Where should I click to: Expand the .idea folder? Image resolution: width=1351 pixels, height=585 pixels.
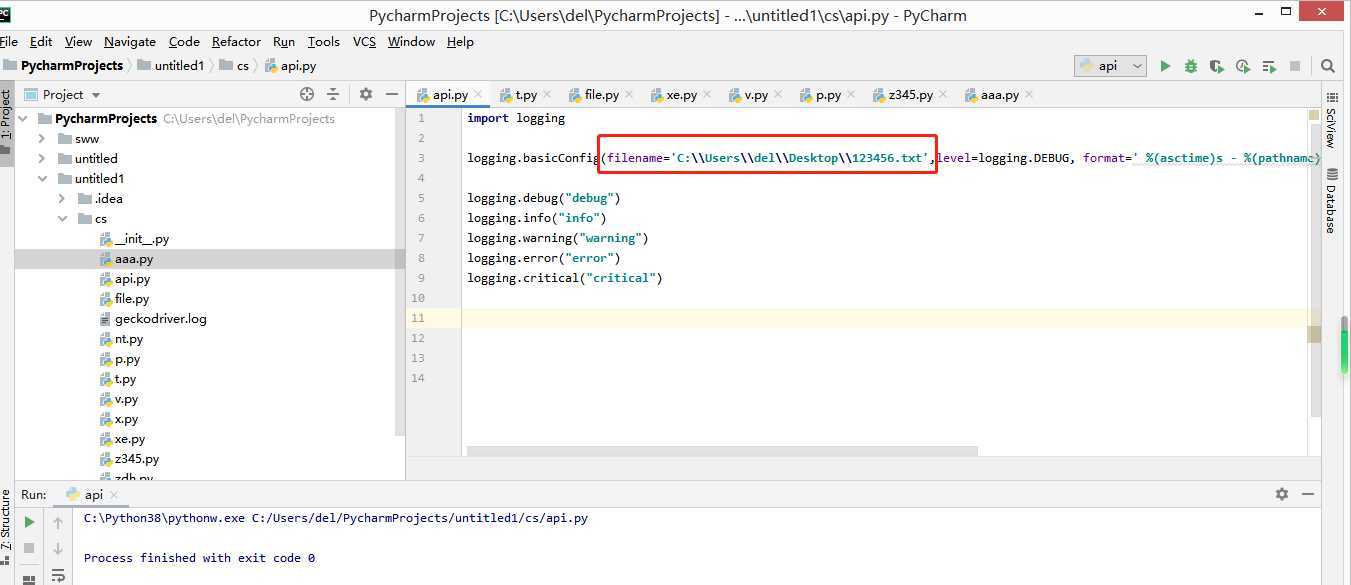pyautogui.click(x=62, y=198)
